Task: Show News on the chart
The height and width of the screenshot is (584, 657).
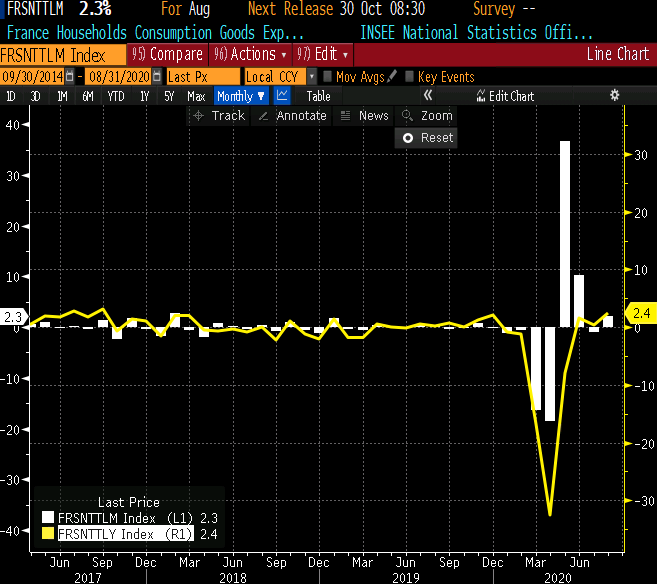Action: 365,116
